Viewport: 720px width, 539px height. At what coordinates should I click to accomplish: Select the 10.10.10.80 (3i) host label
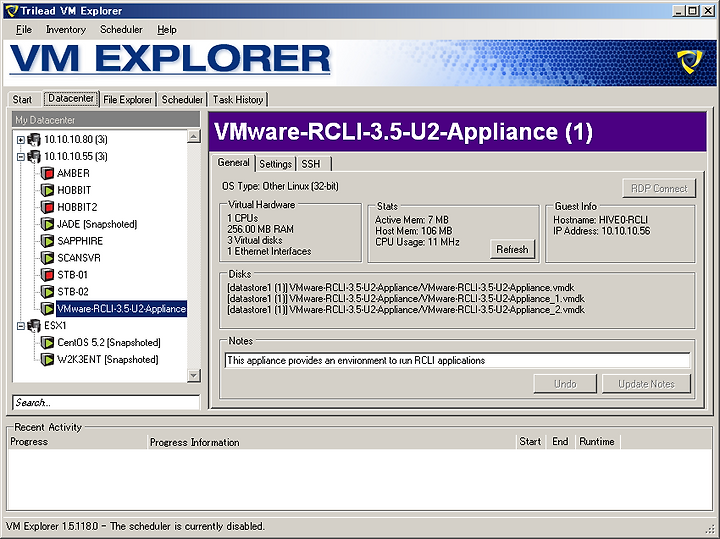[76, 139]
